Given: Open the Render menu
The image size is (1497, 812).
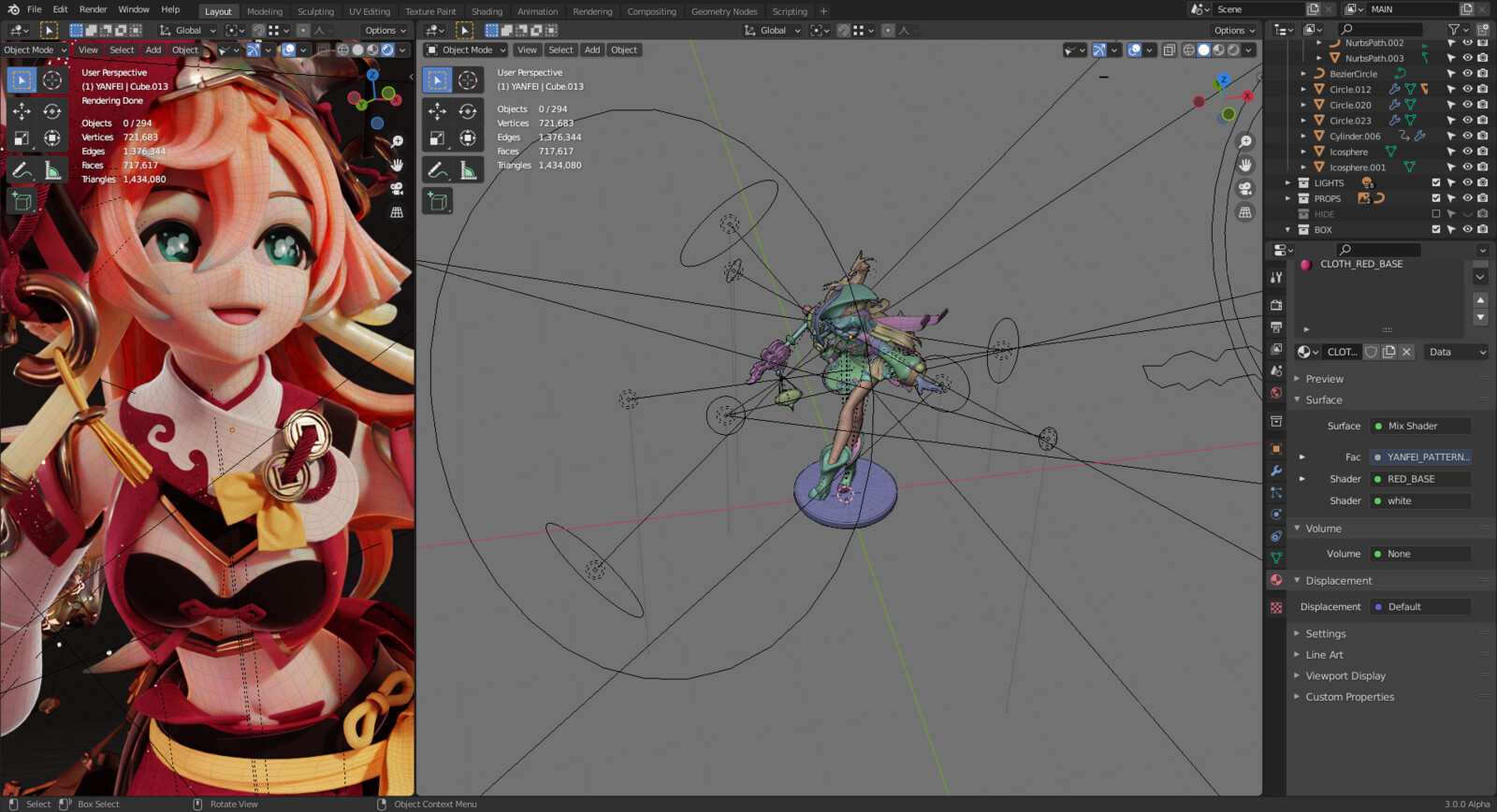Looking at the screenshot, I should 93,9.
